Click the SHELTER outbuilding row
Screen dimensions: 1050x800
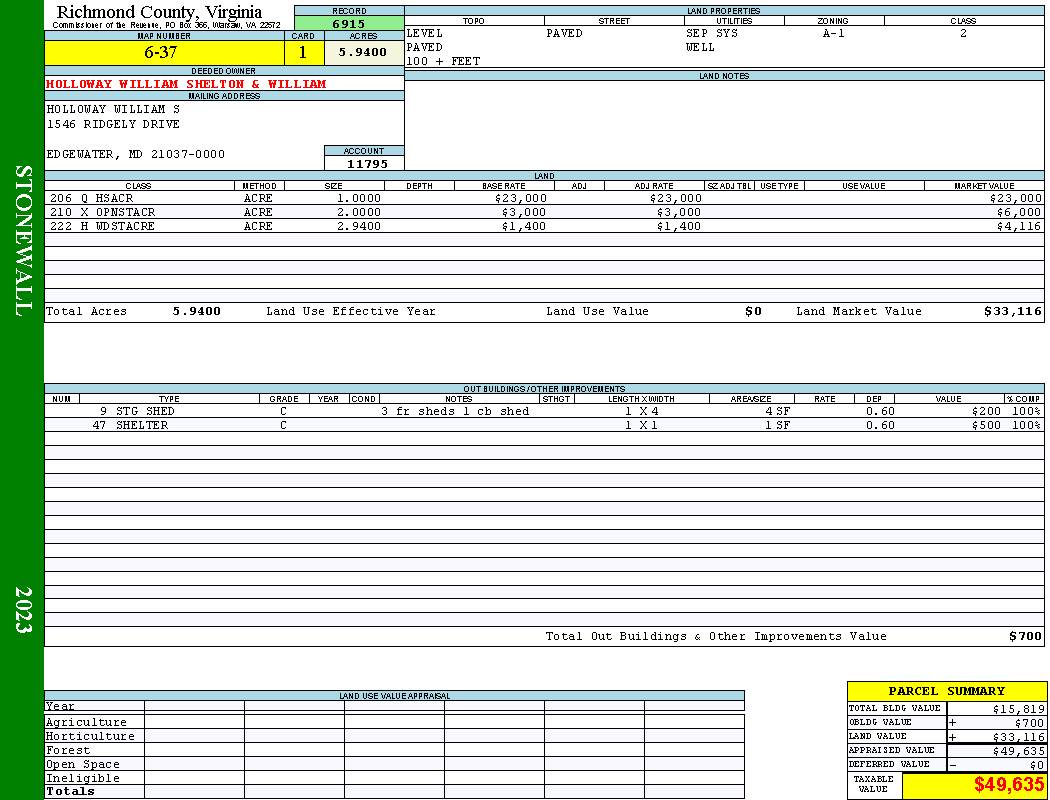[544, 425]
